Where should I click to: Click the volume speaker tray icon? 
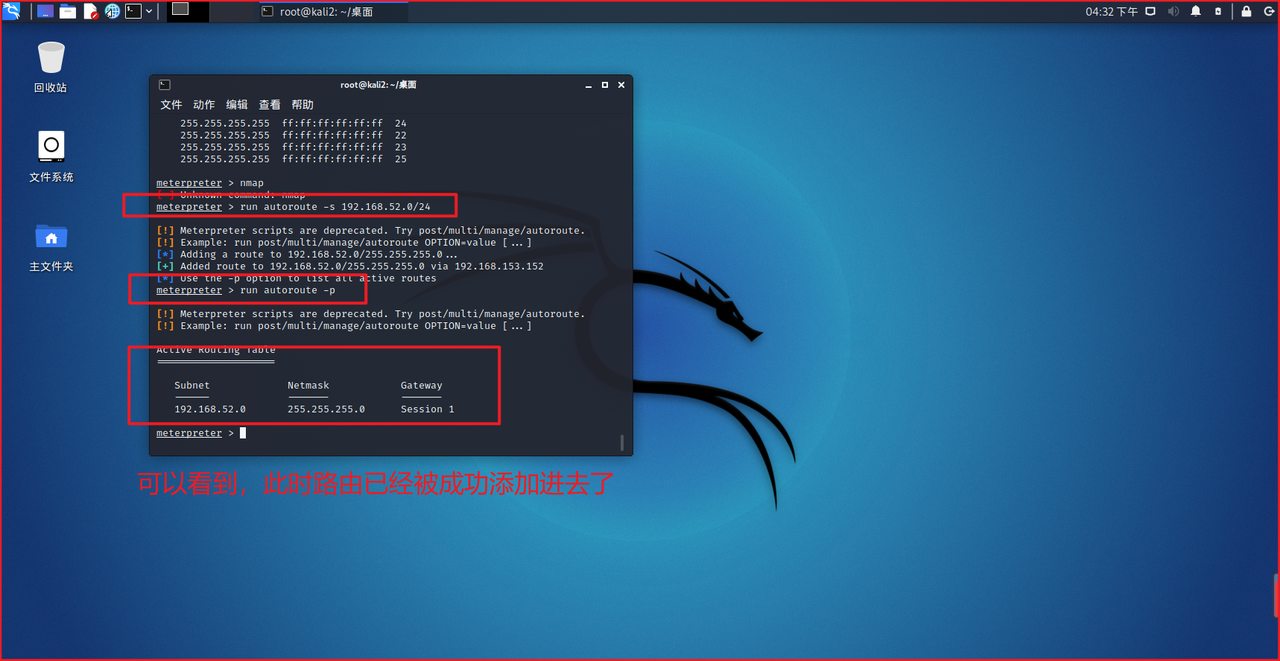(x=1173, y=11)
